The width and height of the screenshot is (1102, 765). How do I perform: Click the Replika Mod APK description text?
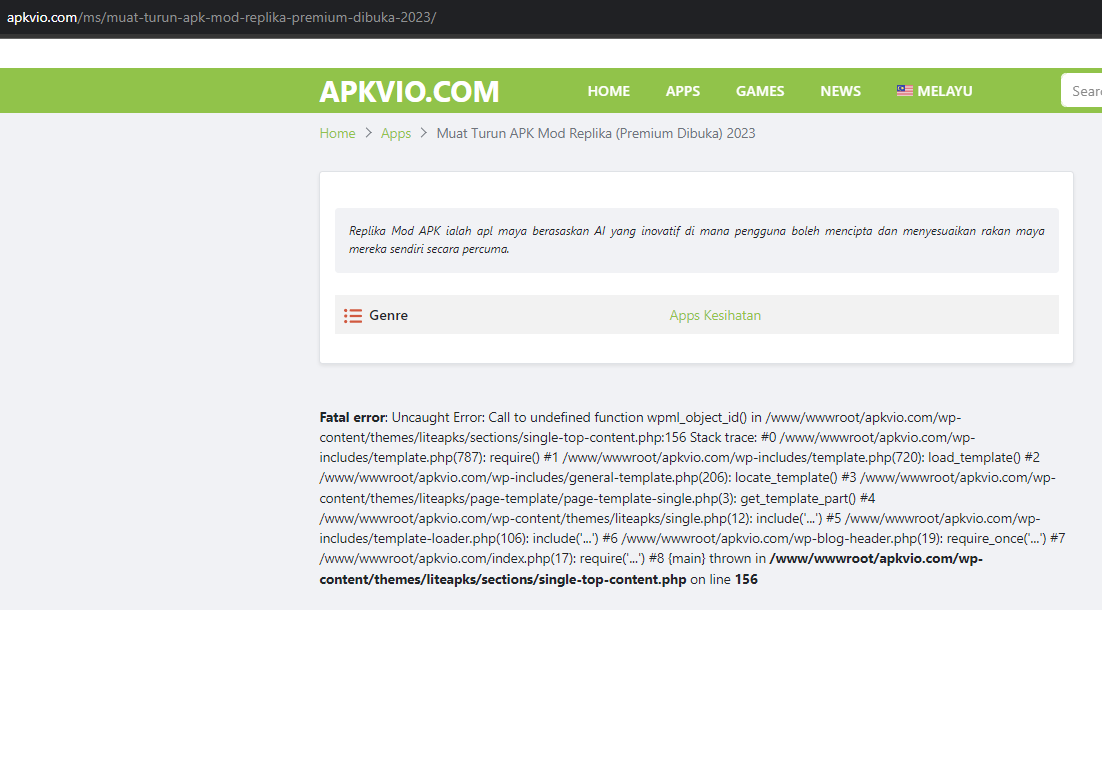696,240
